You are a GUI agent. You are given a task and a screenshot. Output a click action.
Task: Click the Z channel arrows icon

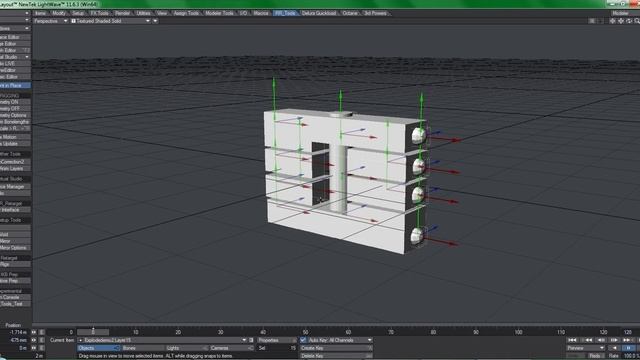pyautogui.click(x=34, y=348)
